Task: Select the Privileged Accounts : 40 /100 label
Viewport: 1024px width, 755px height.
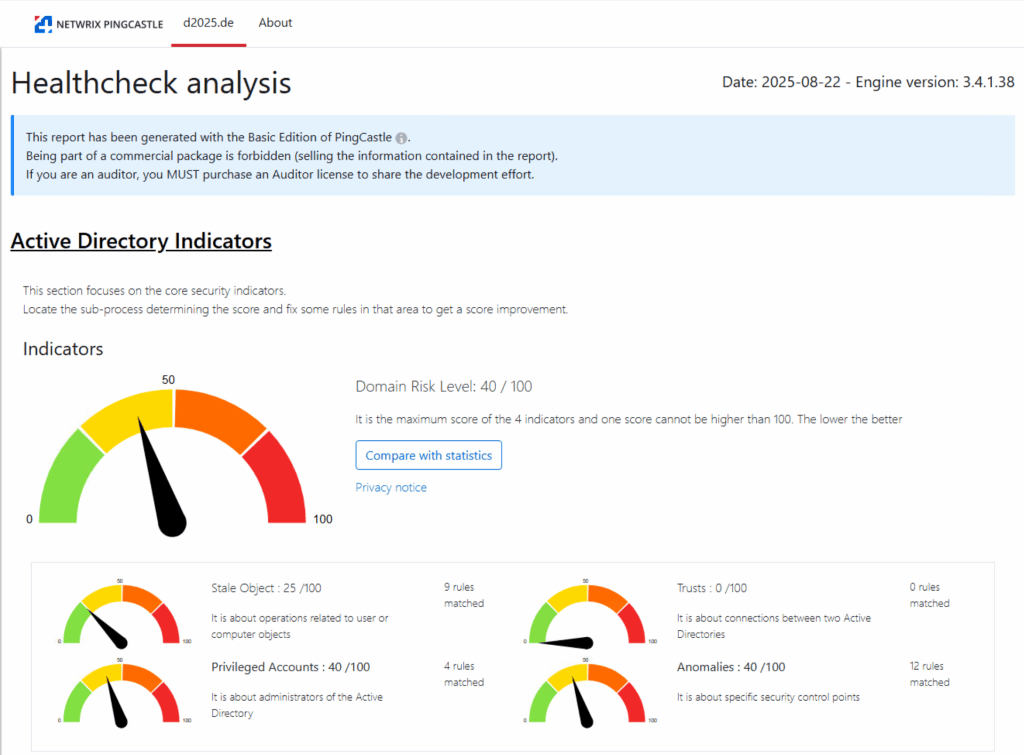Action: pos(290,667)
